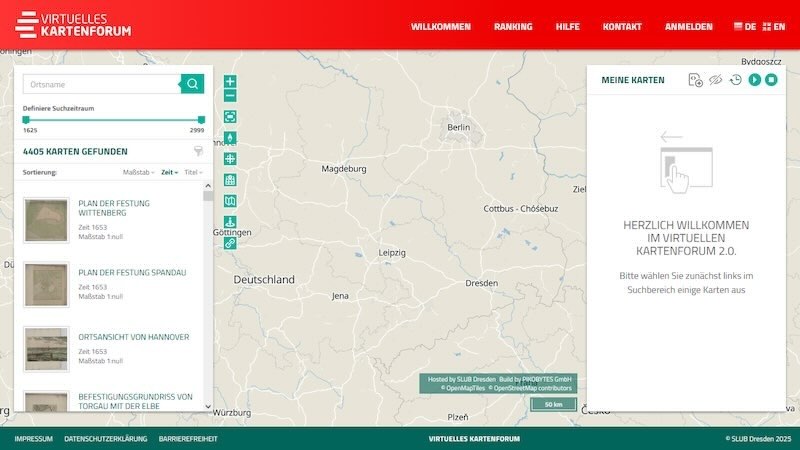
Task: Open the Hilfe menu item
Action: [x=567, y=27]
